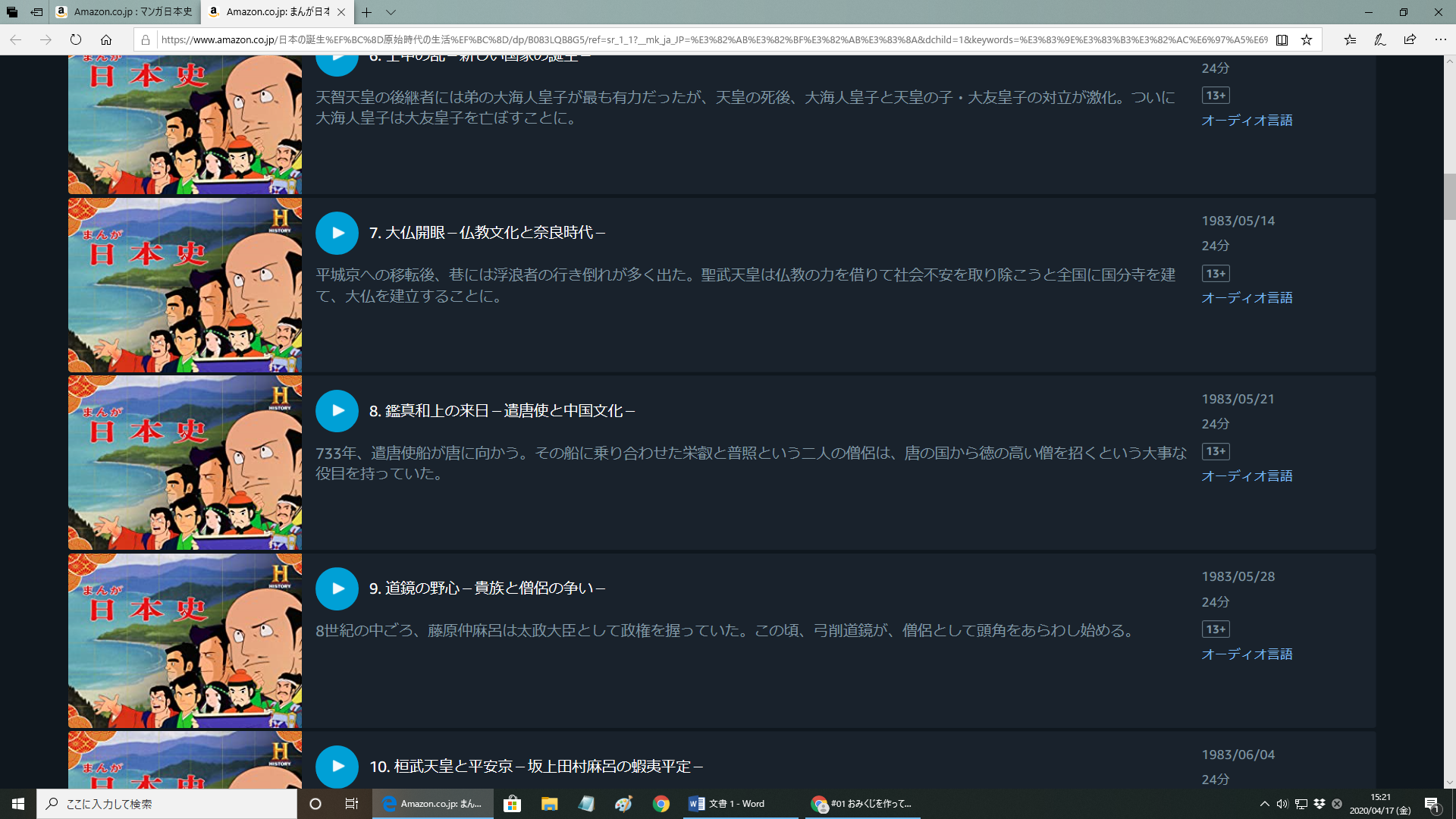Screen dimensions: 1456x819
Task: View site security lock info
Action: (146, 39)
